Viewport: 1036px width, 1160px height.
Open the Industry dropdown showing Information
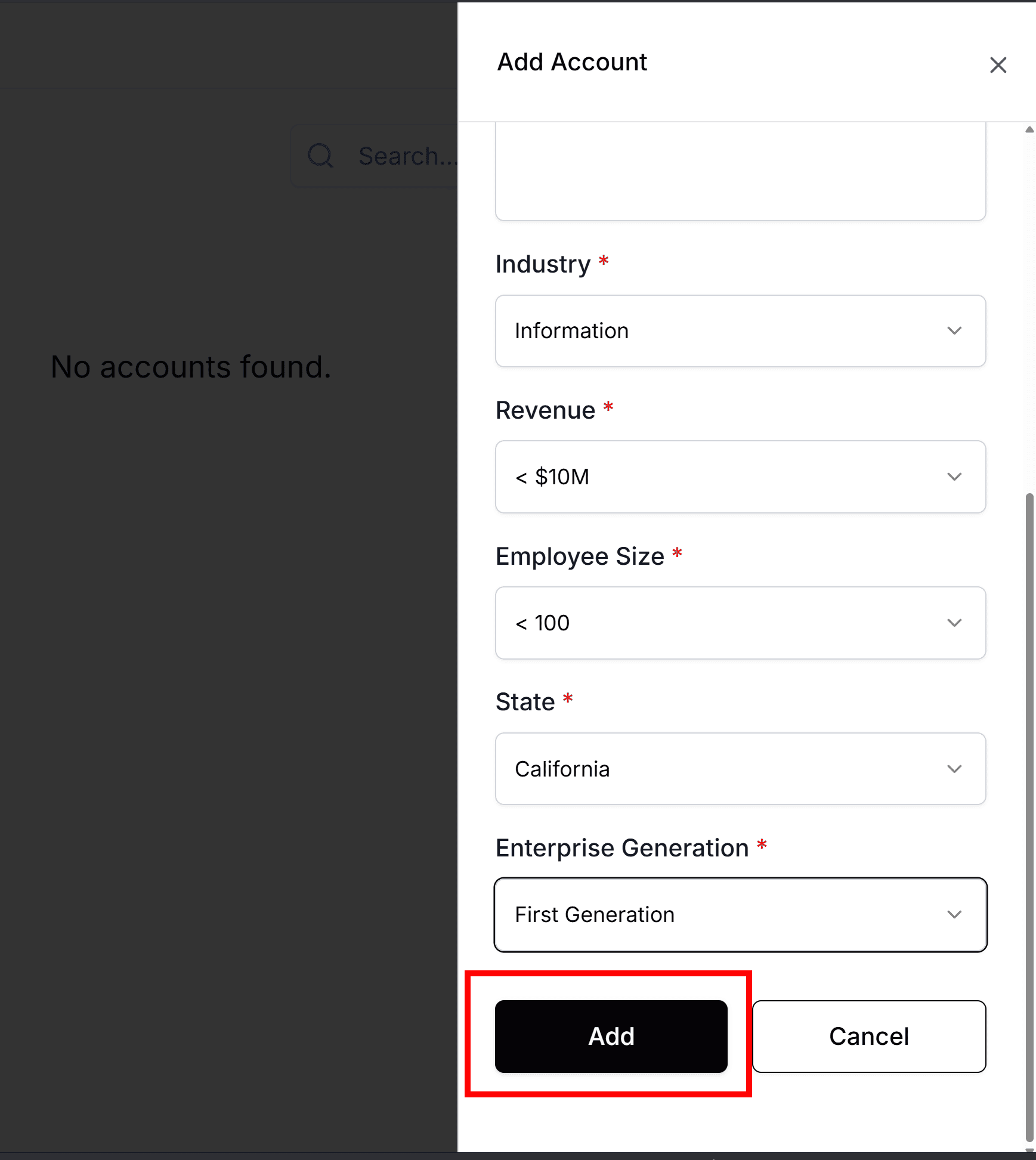pyautogui.click(x=740, y=330)
